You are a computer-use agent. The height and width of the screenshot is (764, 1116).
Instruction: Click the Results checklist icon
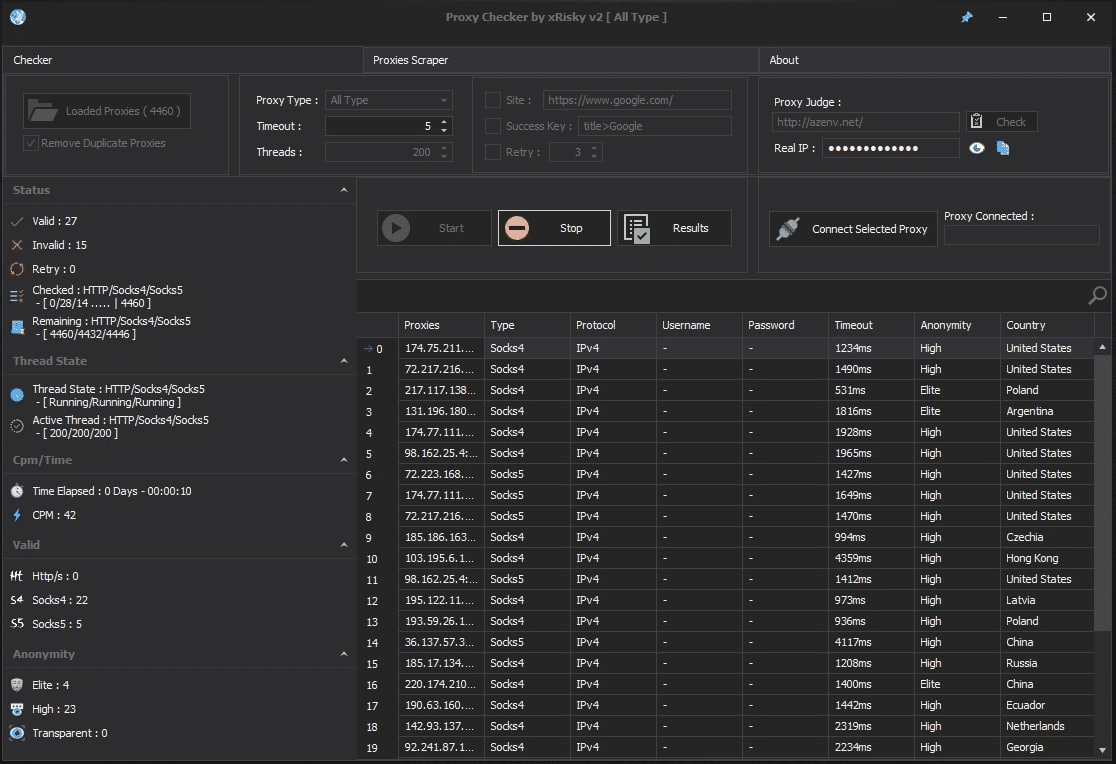tap(637, 228)
